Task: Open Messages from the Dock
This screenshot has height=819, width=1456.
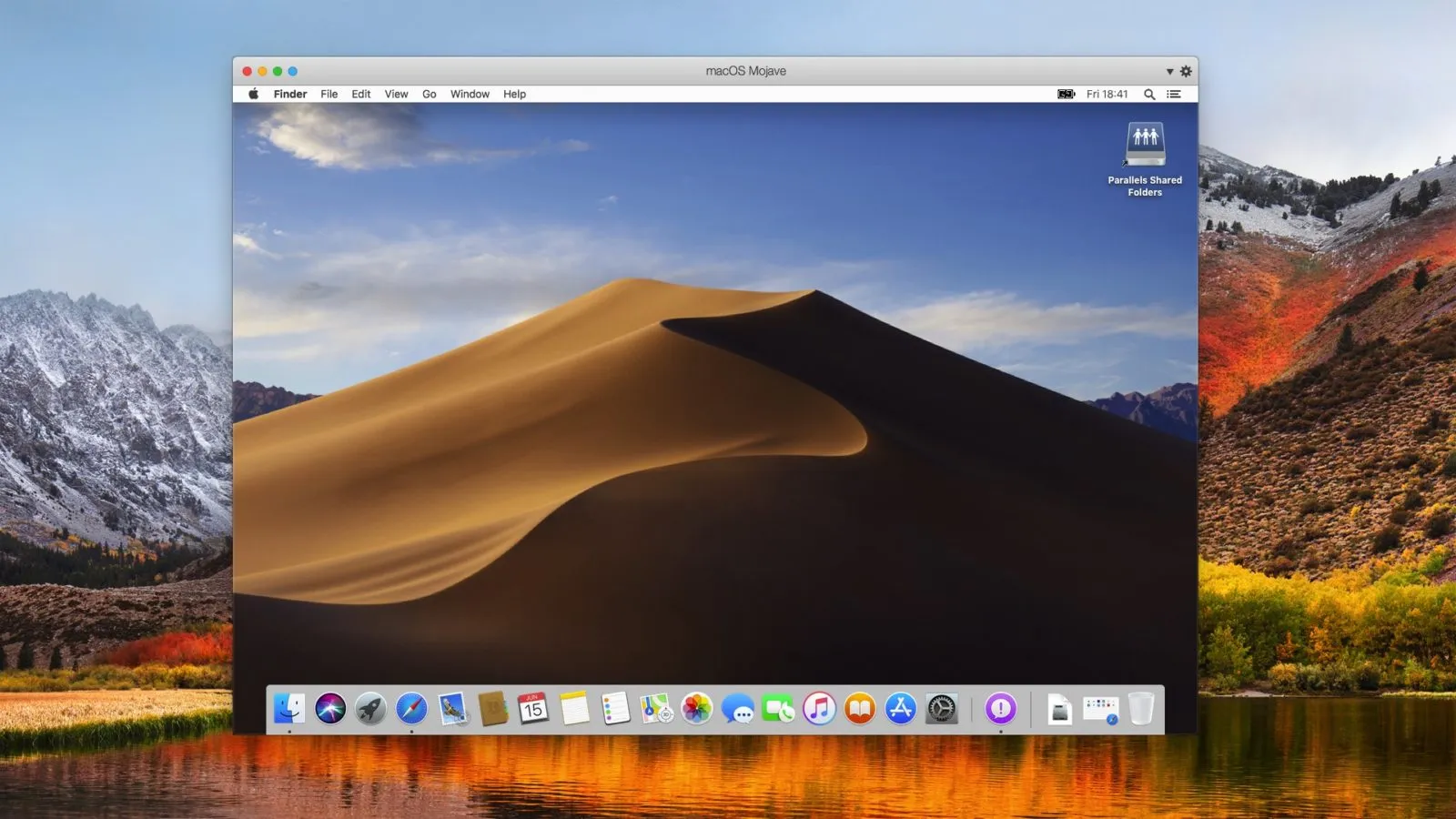Action: (740, 708)
